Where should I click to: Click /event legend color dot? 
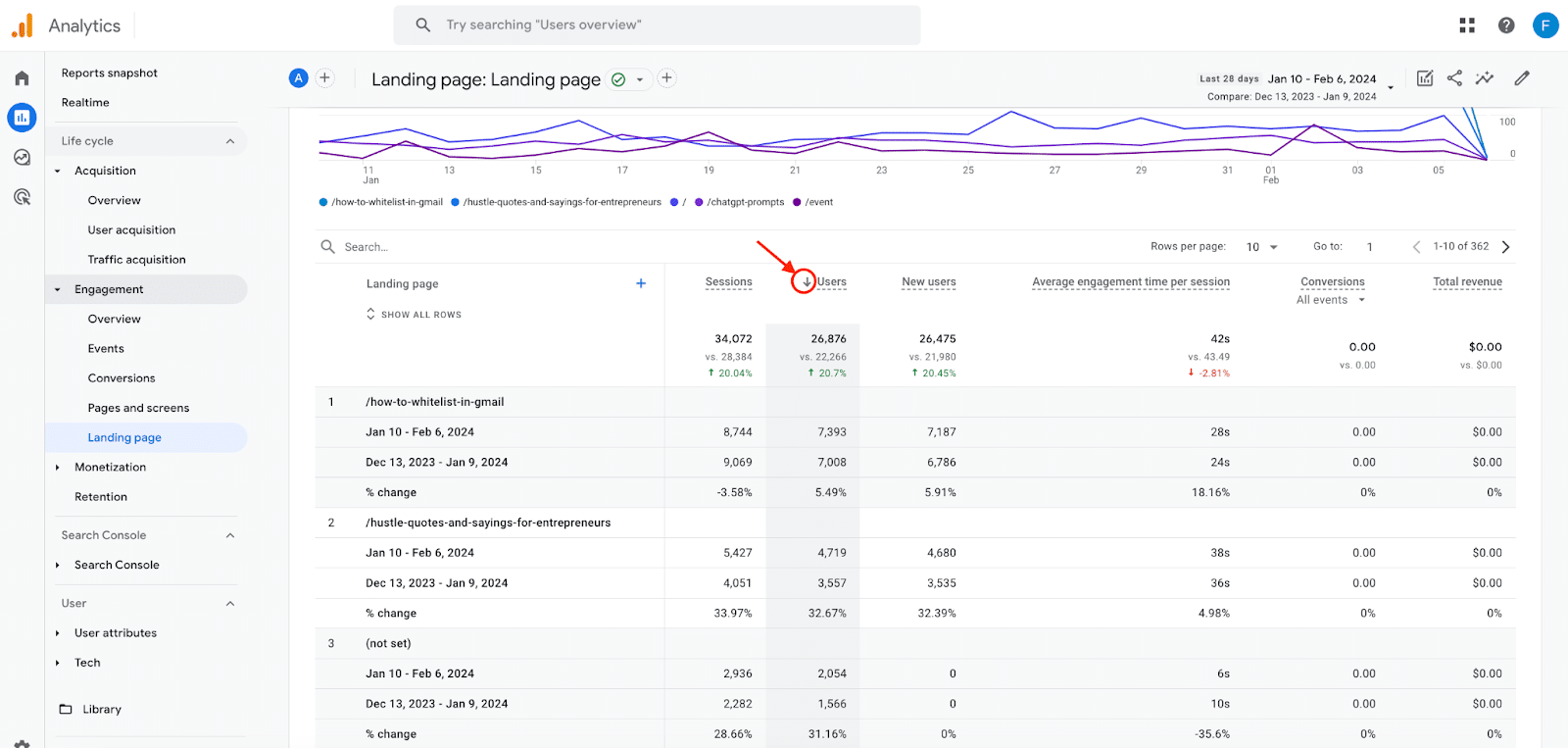click(x=797, y=203)
